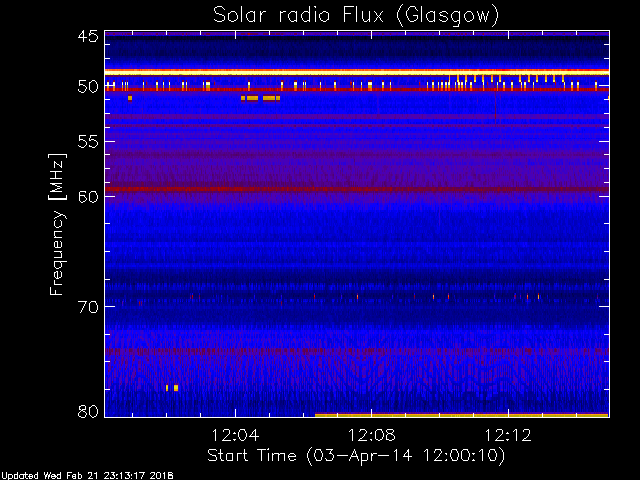Click the 45 frequency axis value
This screenshot has width=640, height=480.
[88, 36]
